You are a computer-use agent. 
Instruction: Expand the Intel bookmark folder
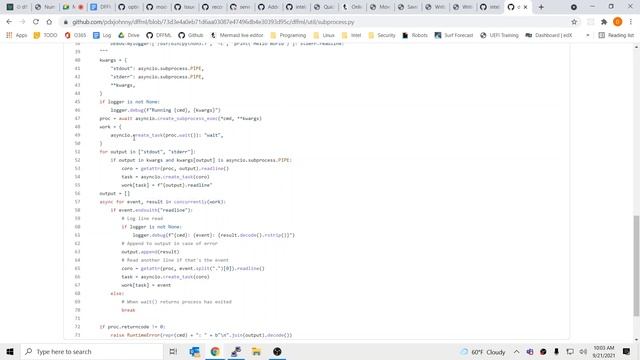[x=351, y=36]
